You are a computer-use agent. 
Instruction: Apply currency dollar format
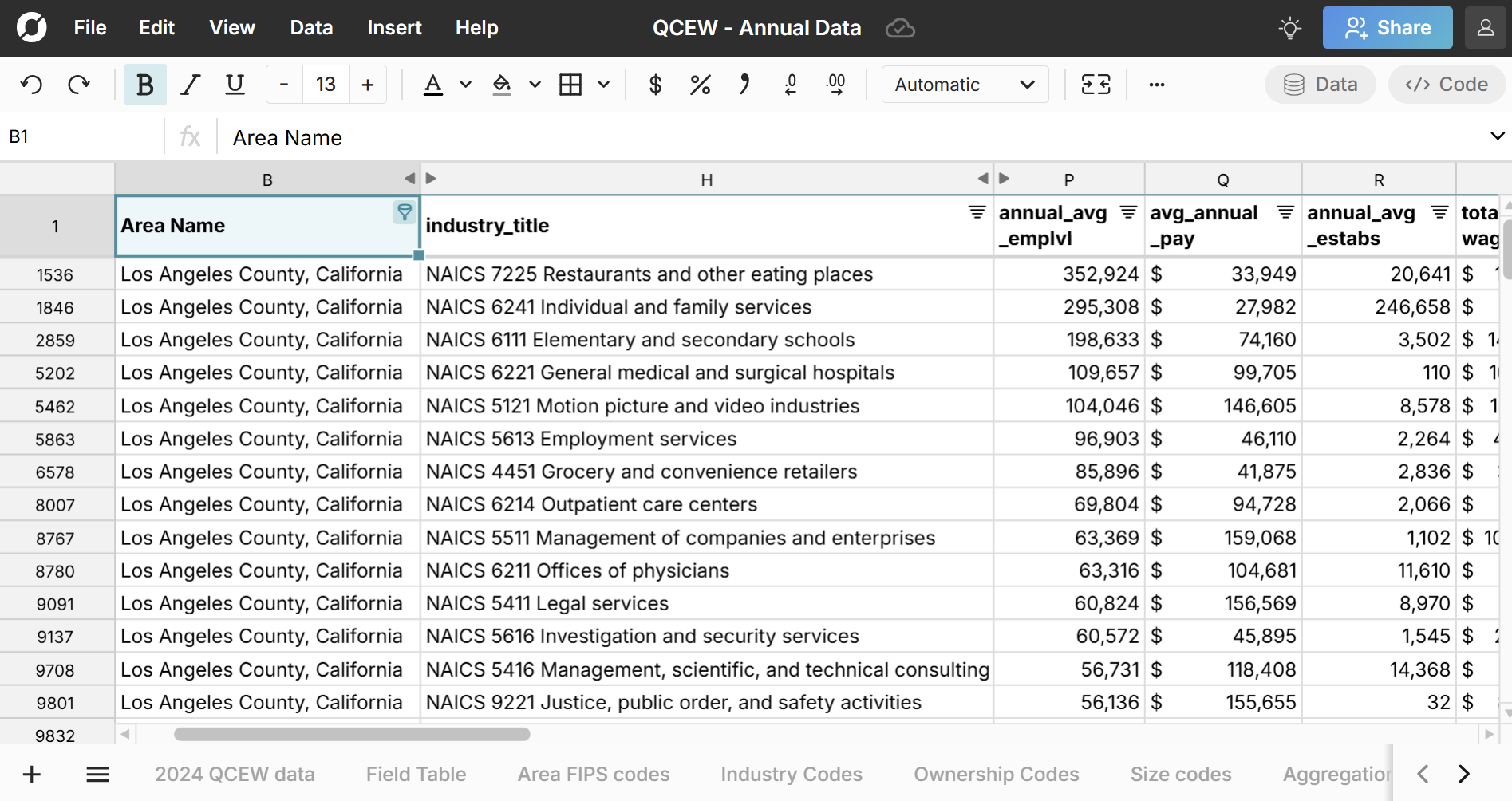[655, 85]
